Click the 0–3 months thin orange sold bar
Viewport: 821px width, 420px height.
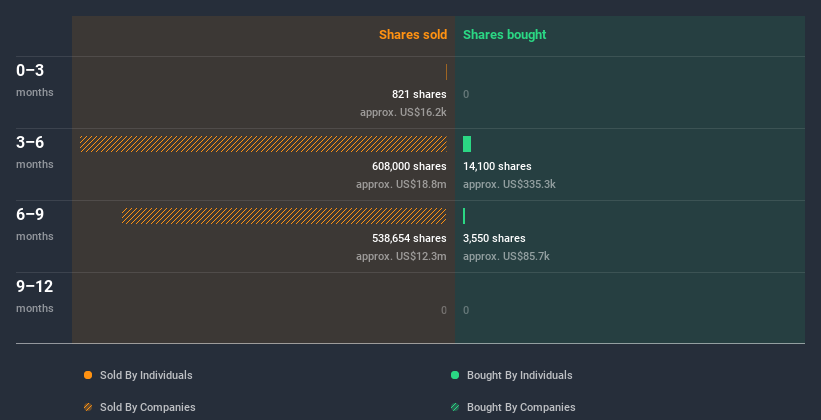(446, 72)
